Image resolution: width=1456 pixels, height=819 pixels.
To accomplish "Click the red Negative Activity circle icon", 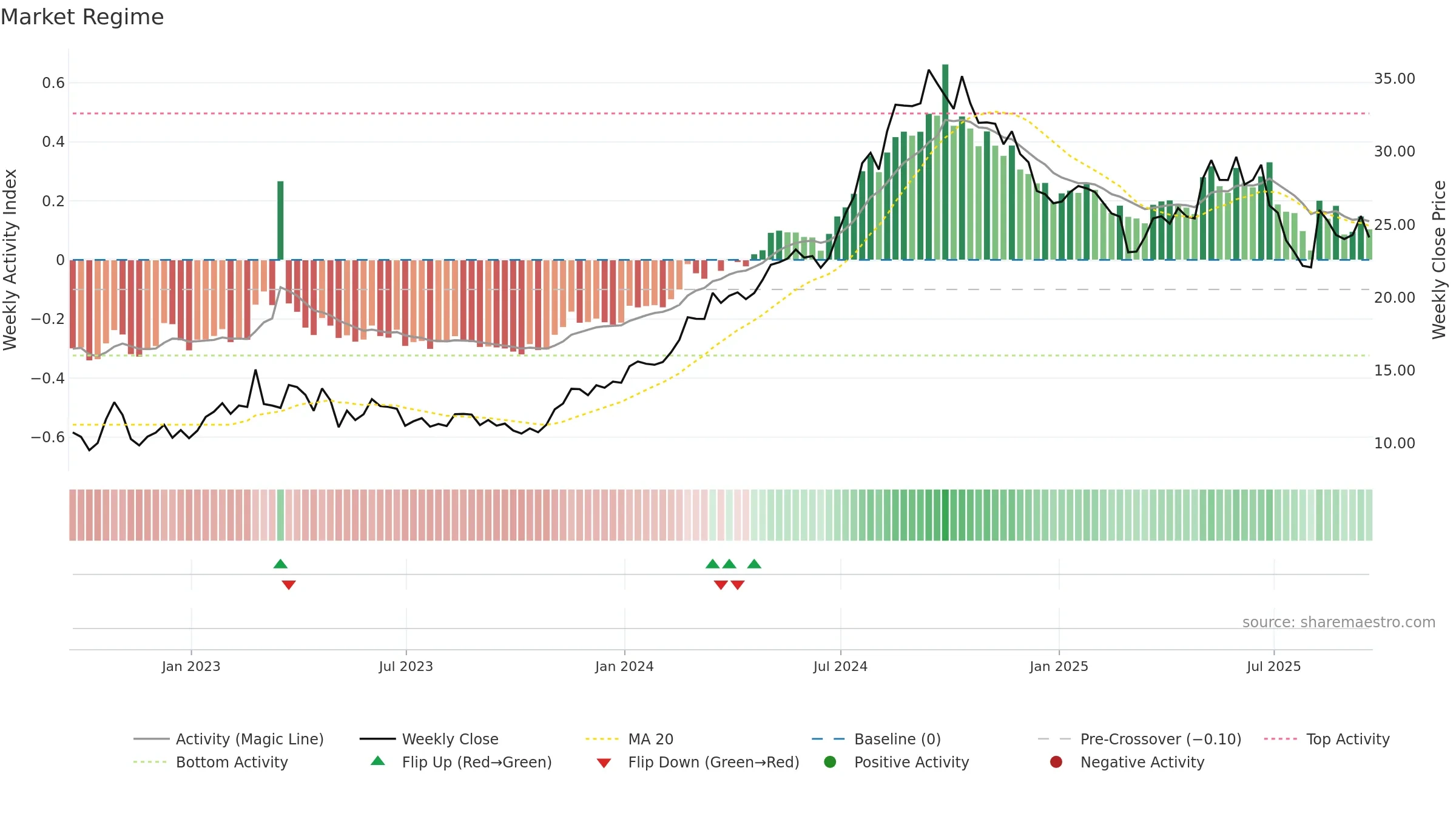I will coord(1056,762).
